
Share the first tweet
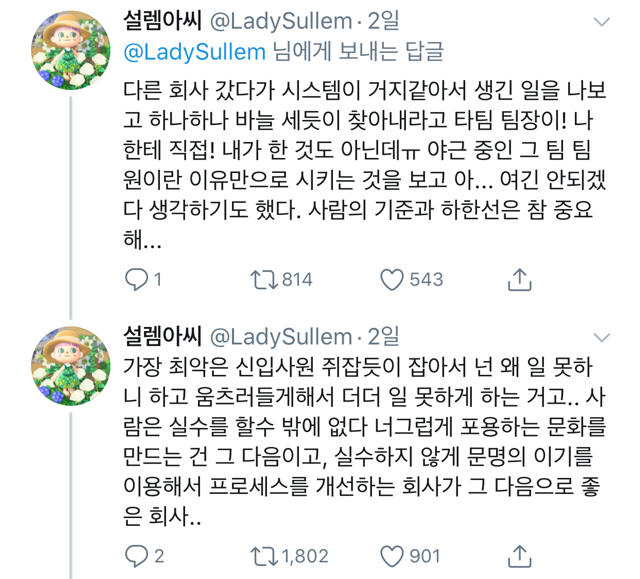(519, 280)
